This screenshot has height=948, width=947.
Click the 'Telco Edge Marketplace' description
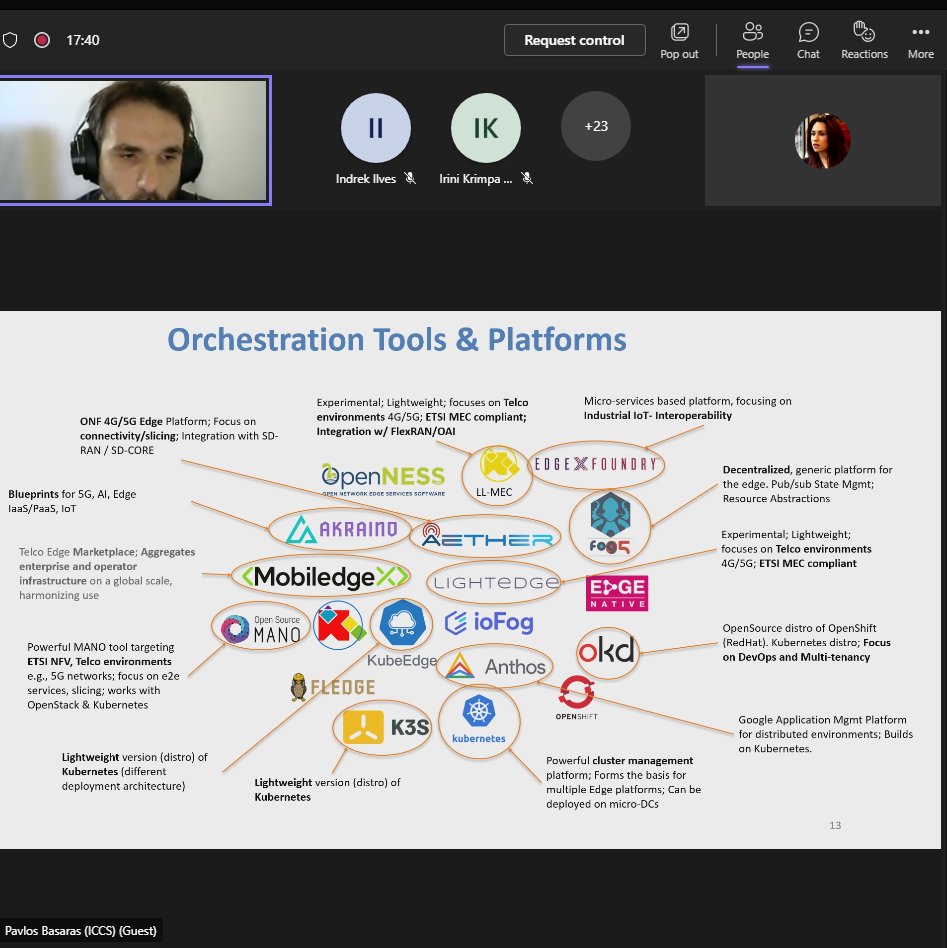(x=107, y=574)
